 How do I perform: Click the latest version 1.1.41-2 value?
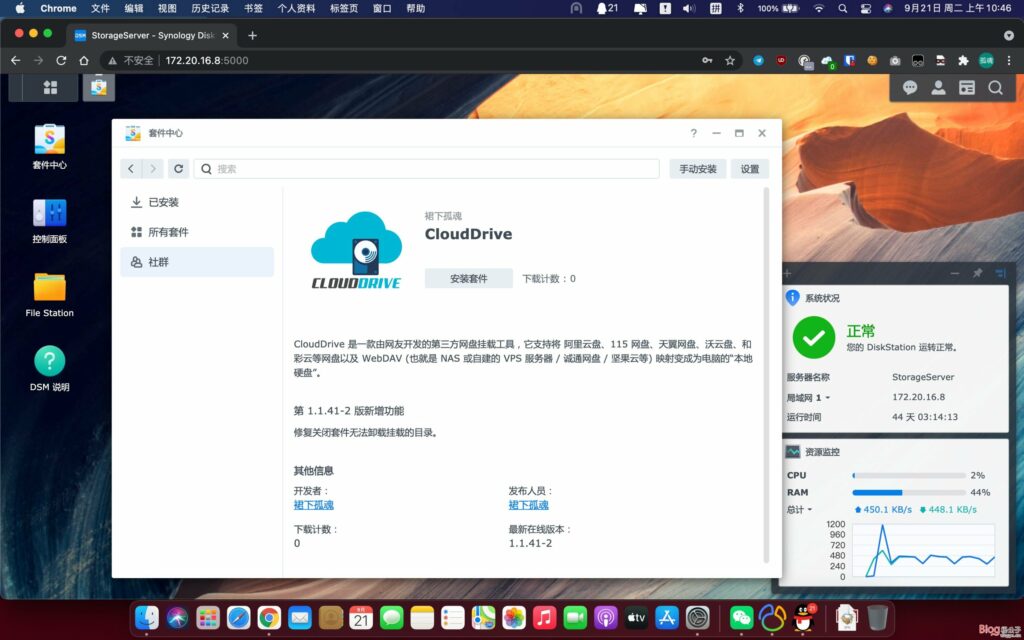tap(530, 543)
